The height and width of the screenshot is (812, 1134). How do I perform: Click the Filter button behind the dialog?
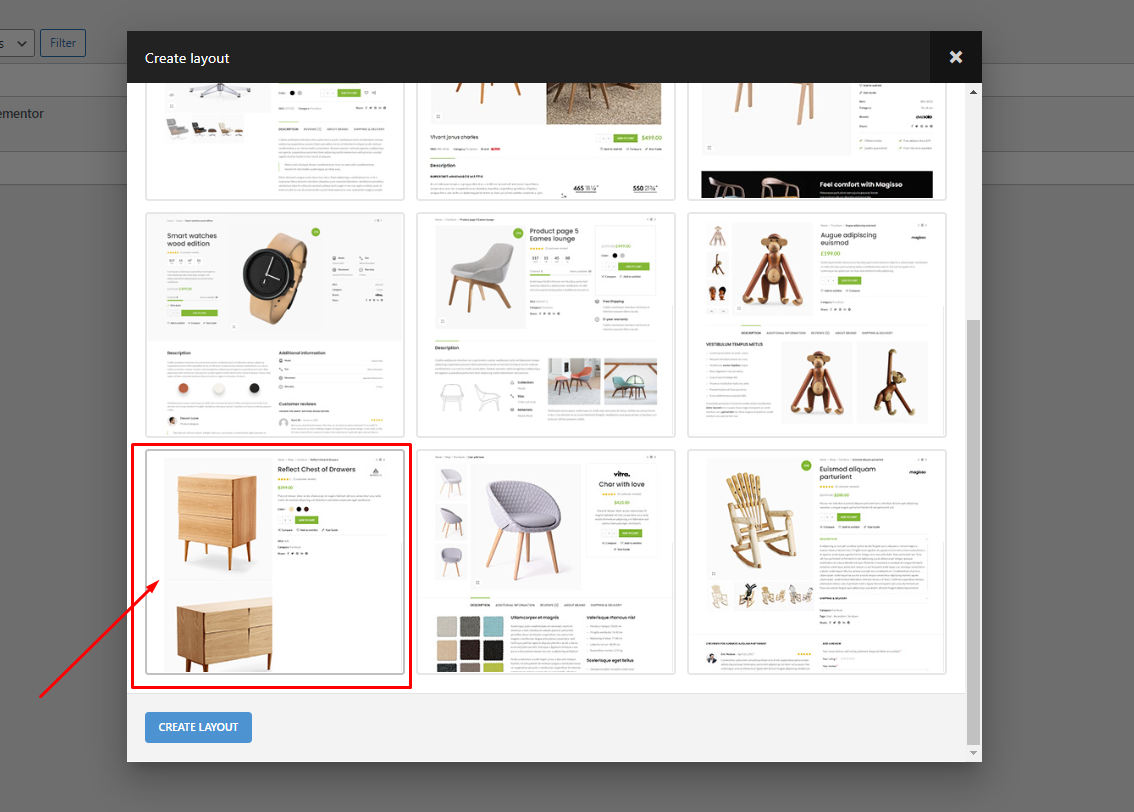63,43
